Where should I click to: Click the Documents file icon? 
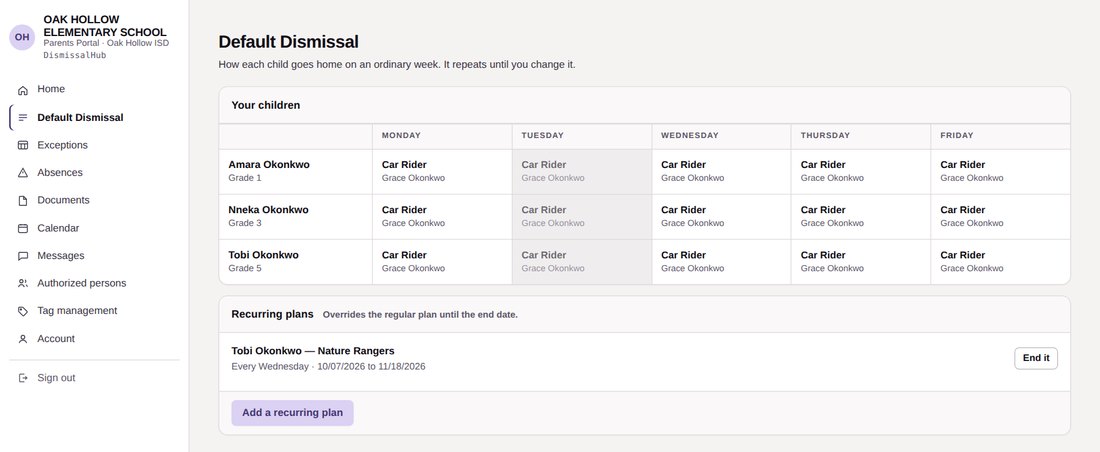pos(22,201)
